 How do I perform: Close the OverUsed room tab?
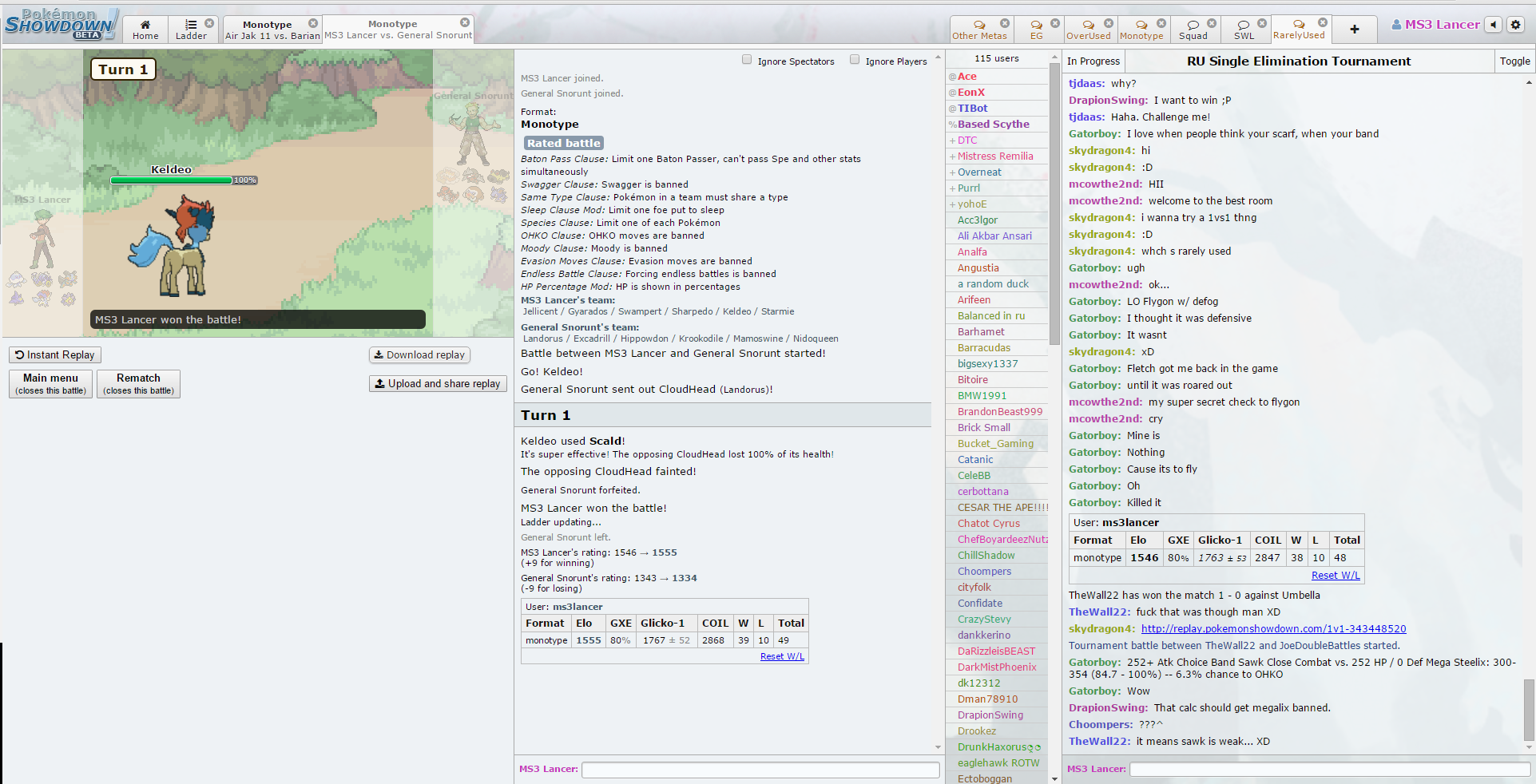(x=1109, y=23)
